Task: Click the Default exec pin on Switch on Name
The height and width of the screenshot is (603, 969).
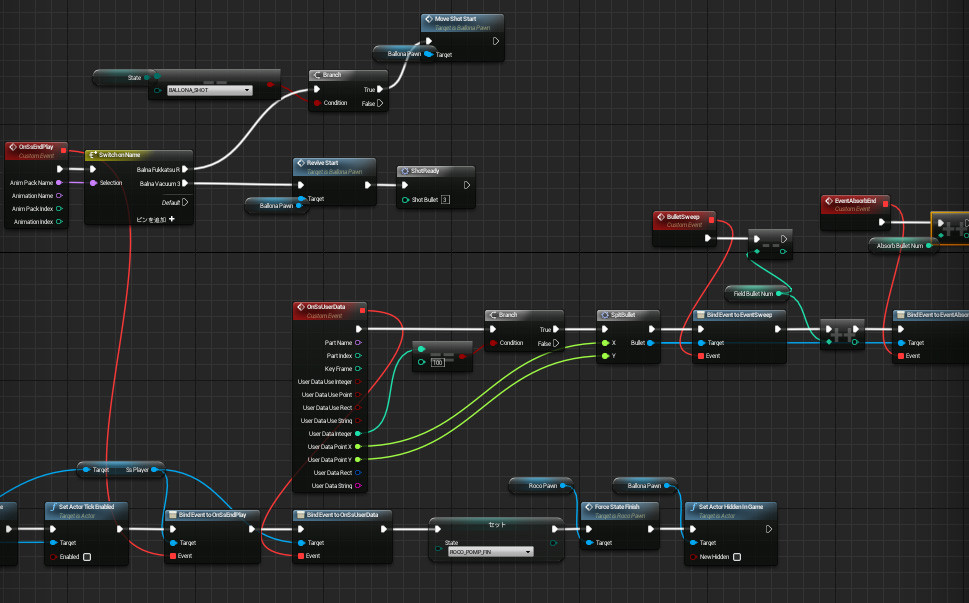Action: [x=185, y=202]
